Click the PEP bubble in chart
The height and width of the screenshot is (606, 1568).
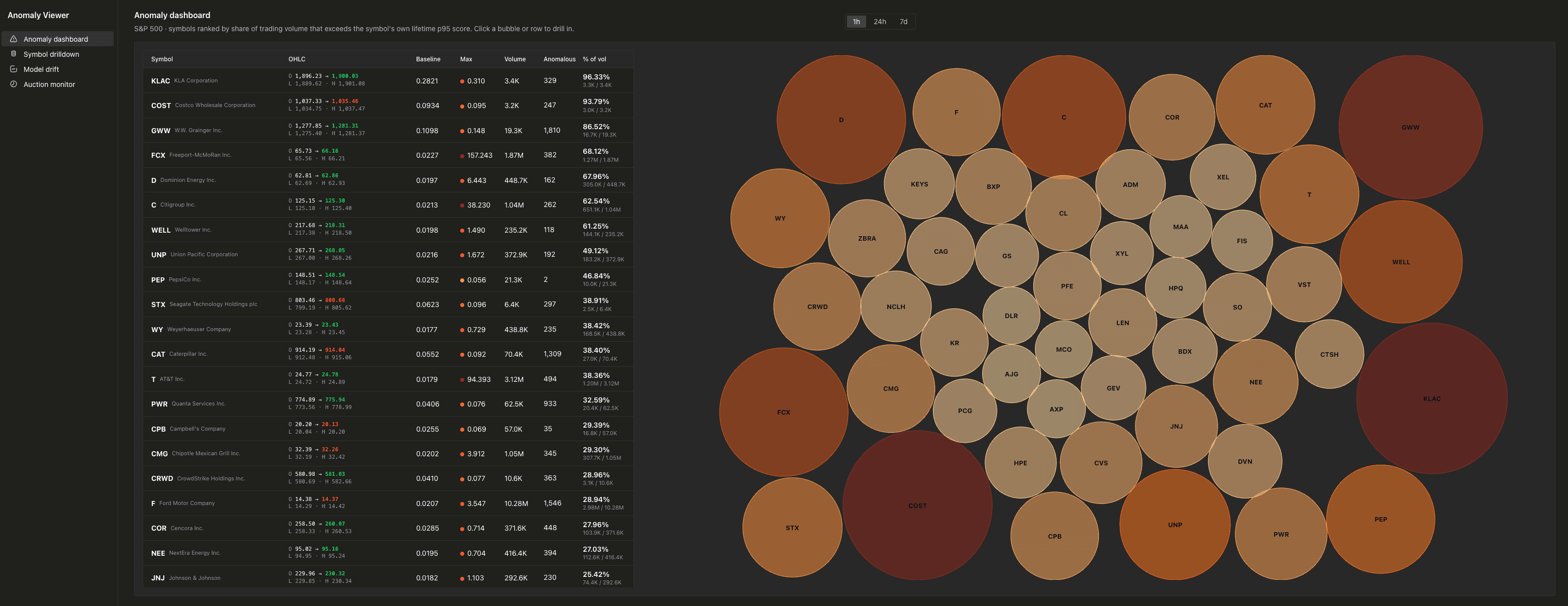(x=1381, y=519)
